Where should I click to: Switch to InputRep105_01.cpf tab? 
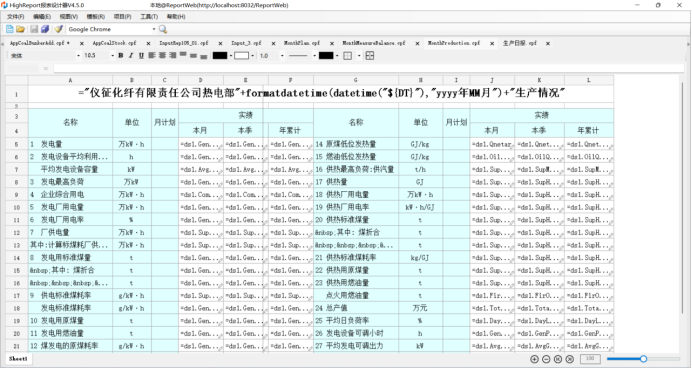click(x=184, y=43)
